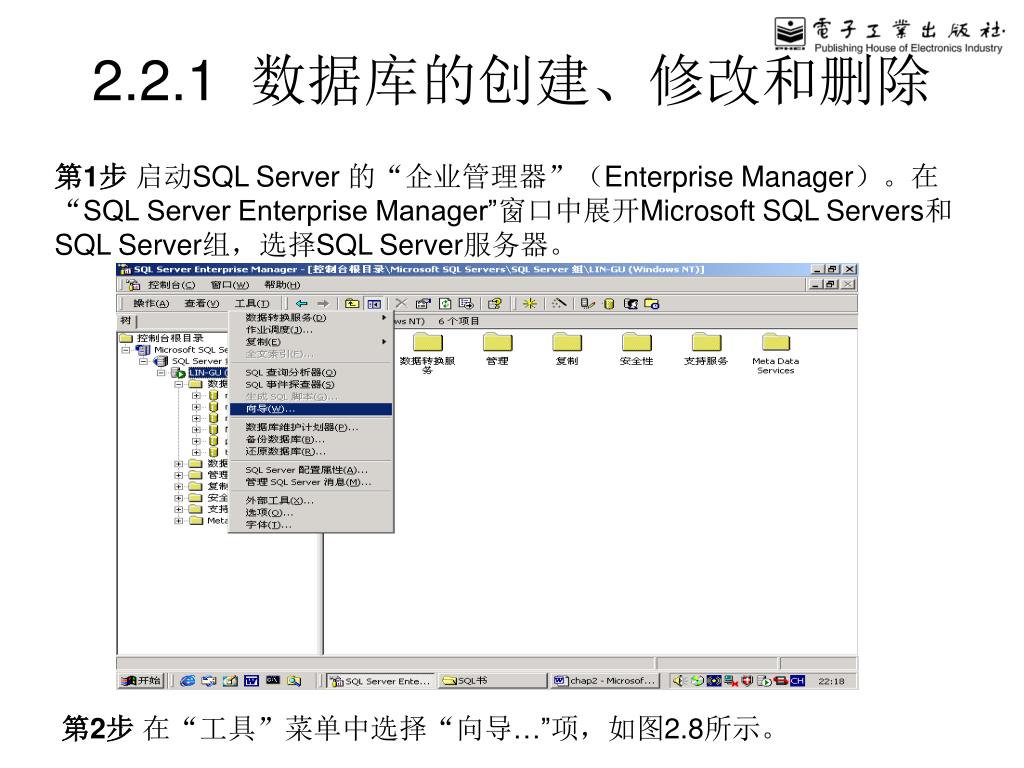Click the Forward arrow toolbar icon
This screenshot has height=768, width=1024.
tap(323, 304)
